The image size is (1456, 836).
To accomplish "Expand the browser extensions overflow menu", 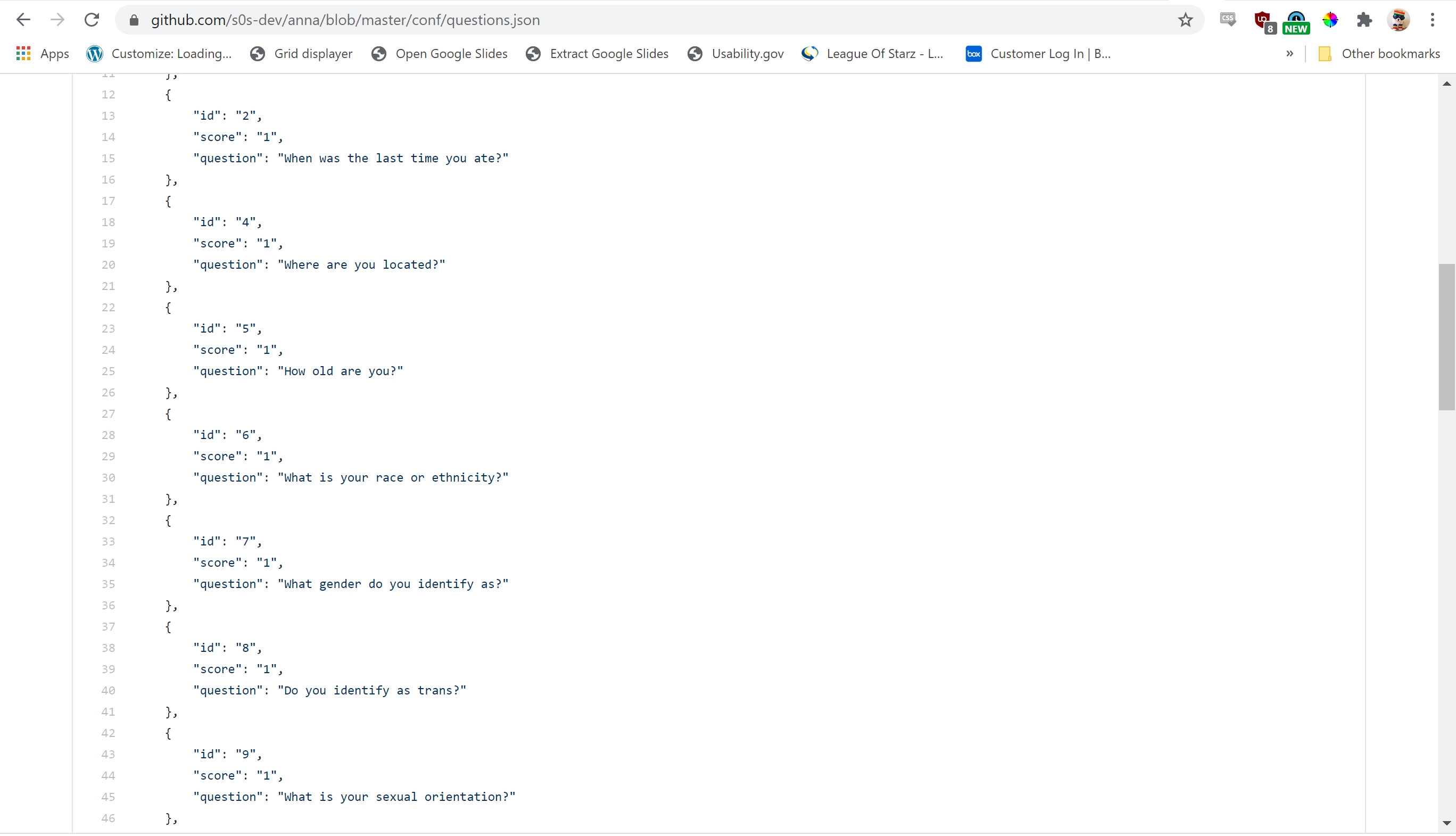I will [1363, 20].
